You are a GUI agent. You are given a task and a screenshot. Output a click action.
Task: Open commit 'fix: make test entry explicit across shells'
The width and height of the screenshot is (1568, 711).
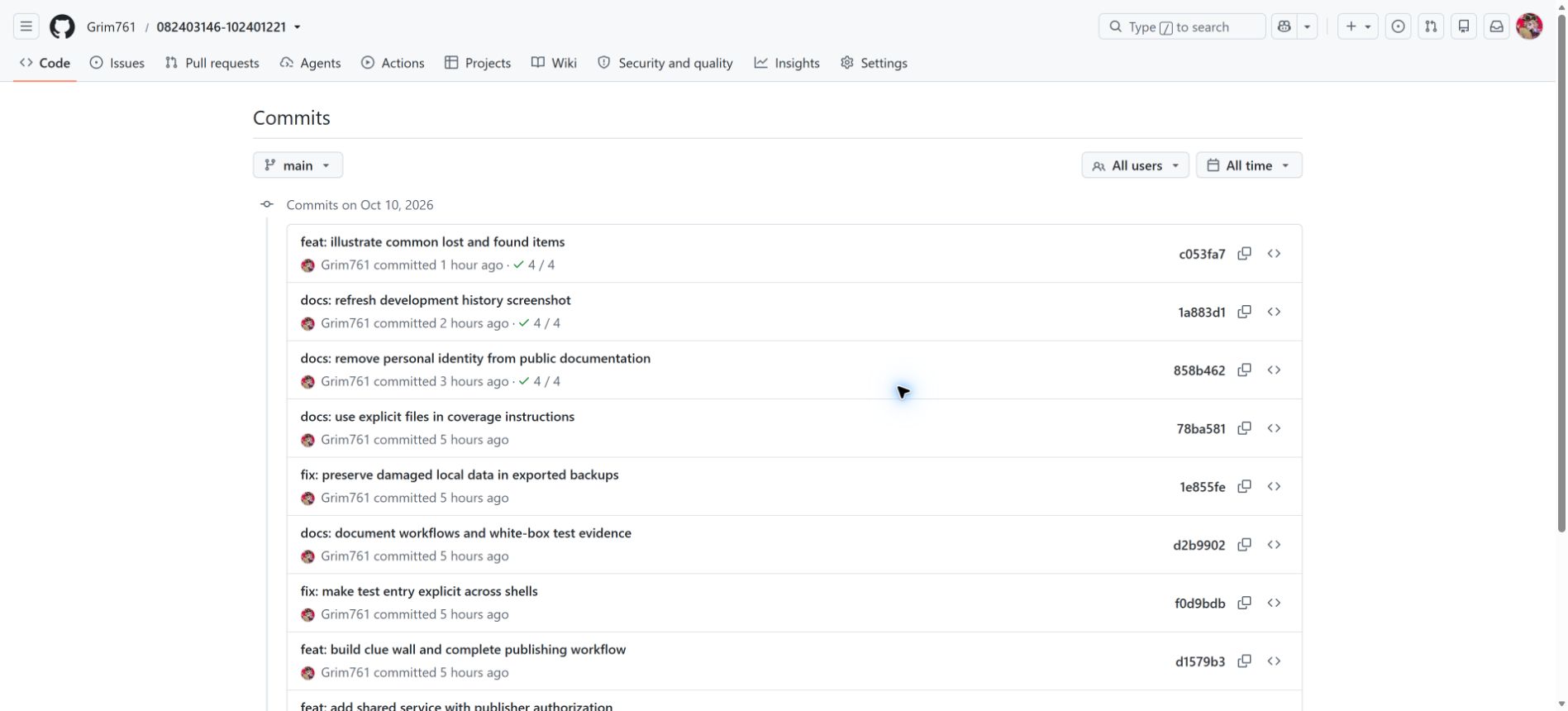coord(419,591)
